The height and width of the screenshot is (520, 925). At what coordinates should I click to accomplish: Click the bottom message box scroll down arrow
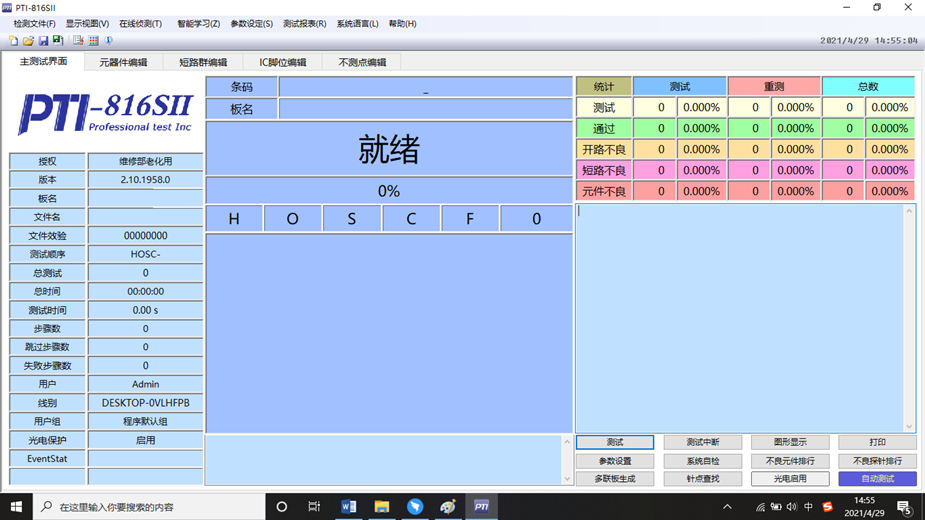point(567,479)
